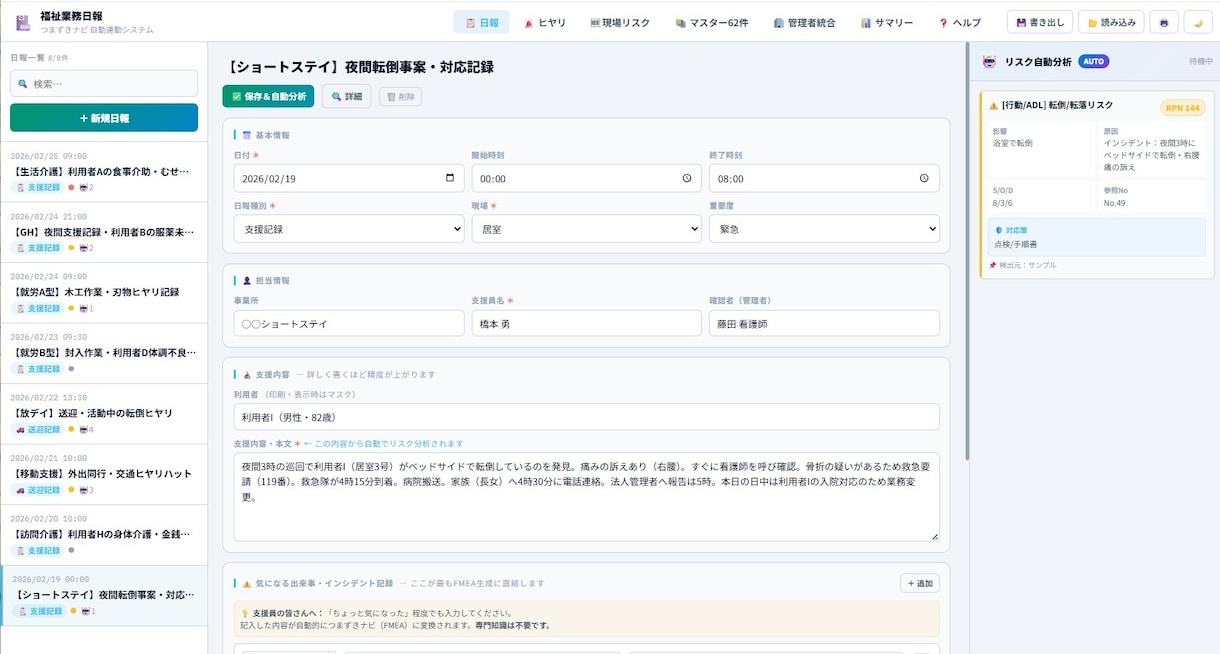Create a new report with 新規日報

104,118
